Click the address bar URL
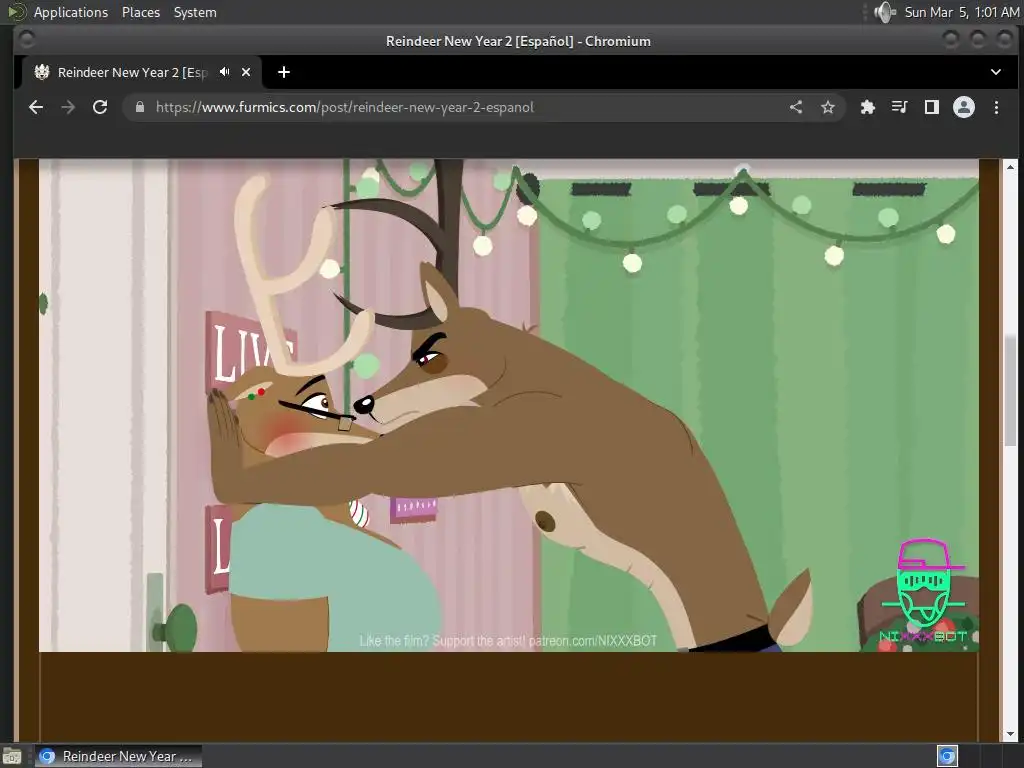 345,107
